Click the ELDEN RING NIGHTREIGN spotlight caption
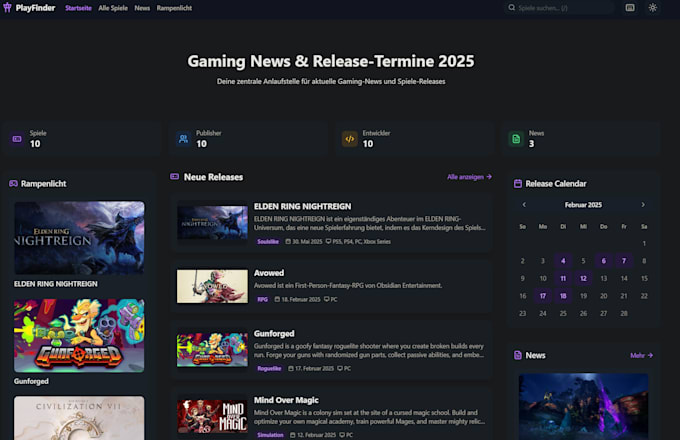 click(x=56, y=284)
